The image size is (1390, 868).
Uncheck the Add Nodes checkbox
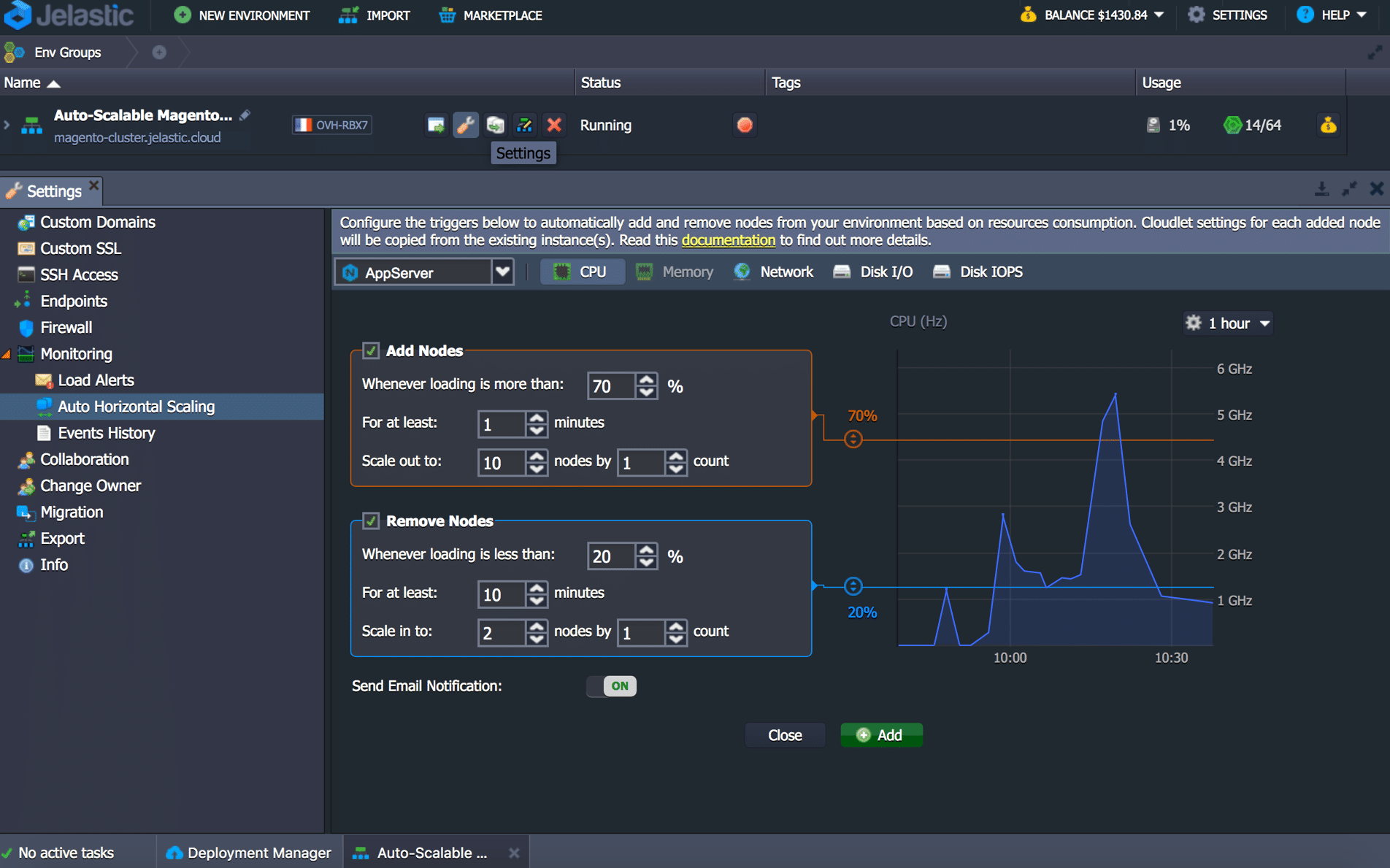tap(371, 350)
